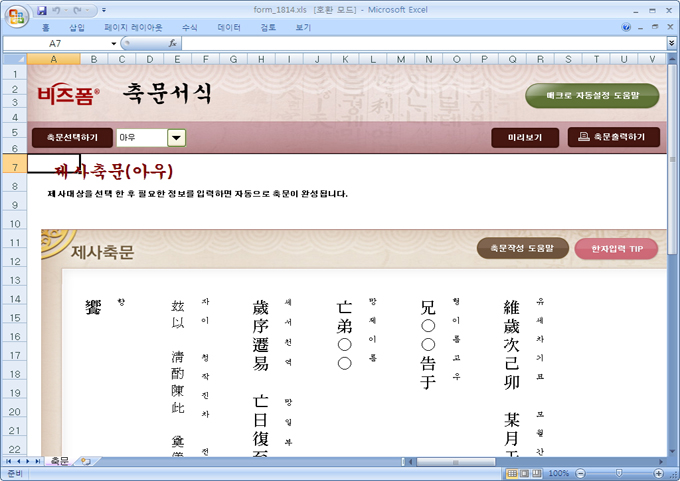
Task: Click the 미리보기 button
Action: tap(525, 137)
